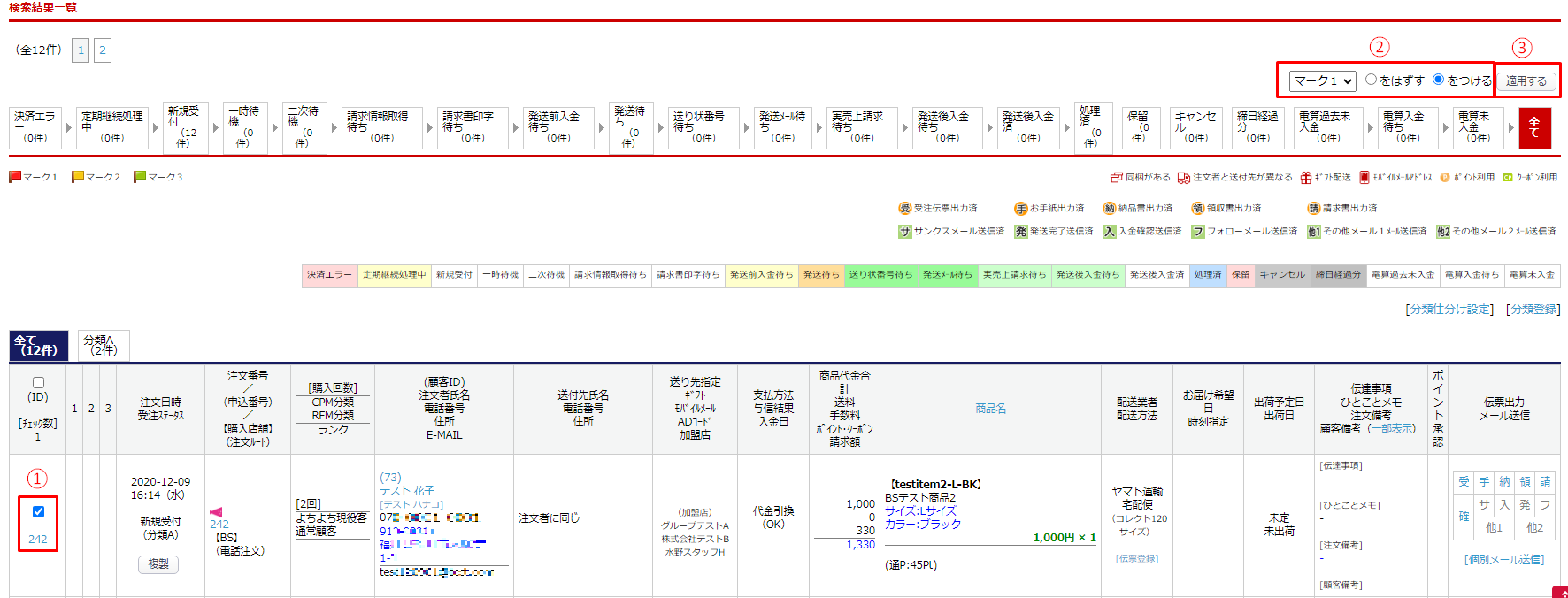
Task: Click the 納 delivery note icon in row
Action: [1504, 481]
